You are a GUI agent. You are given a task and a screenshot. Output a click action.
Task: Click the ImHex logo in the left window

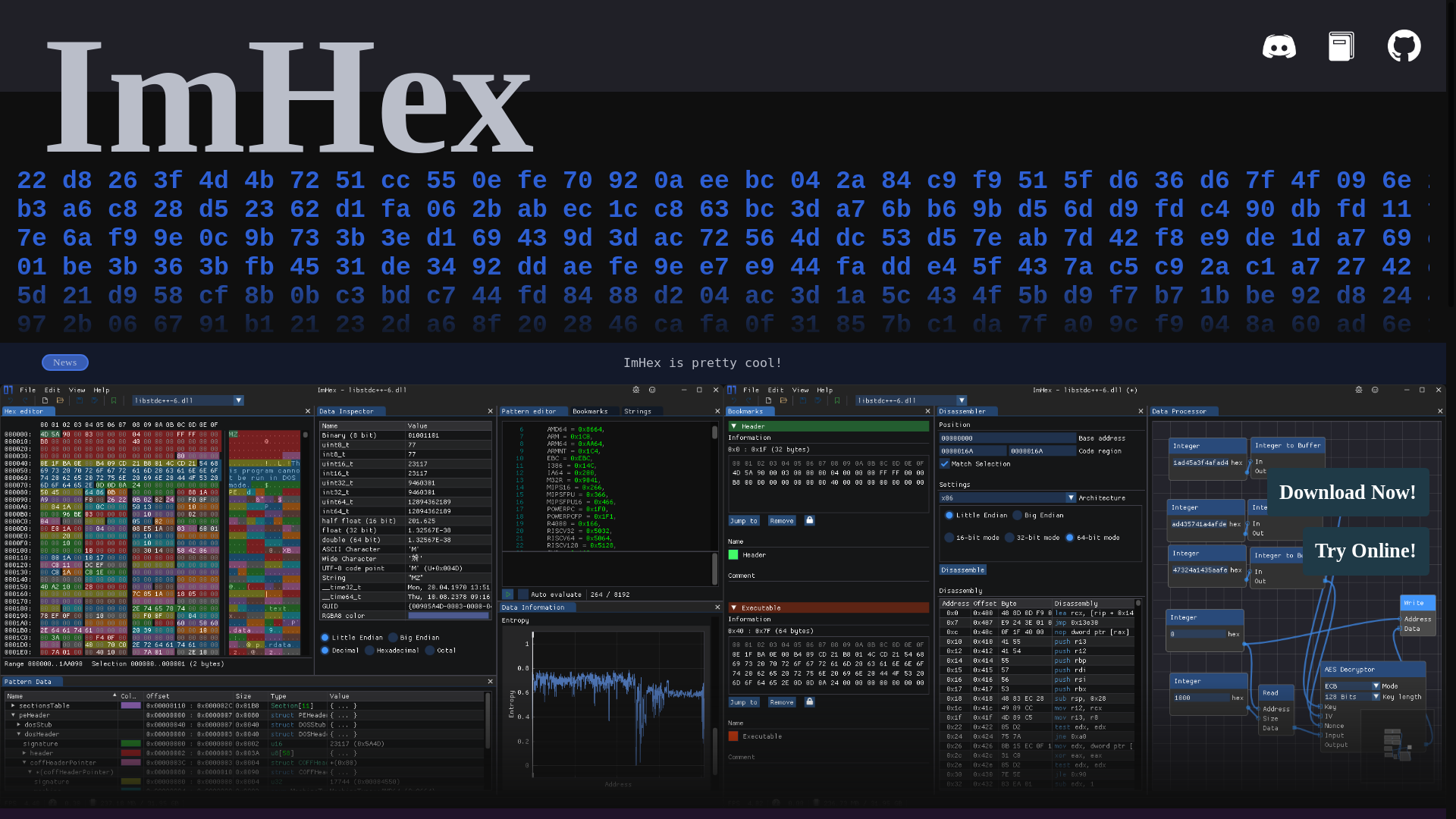pos(8,390)
